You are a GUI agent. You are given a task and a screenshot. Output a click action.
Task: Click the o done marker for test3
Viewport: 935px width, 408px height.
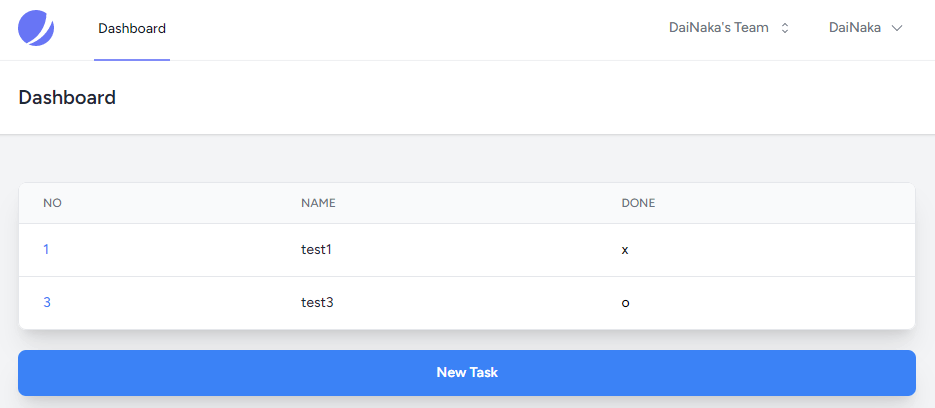coord(626,303)
